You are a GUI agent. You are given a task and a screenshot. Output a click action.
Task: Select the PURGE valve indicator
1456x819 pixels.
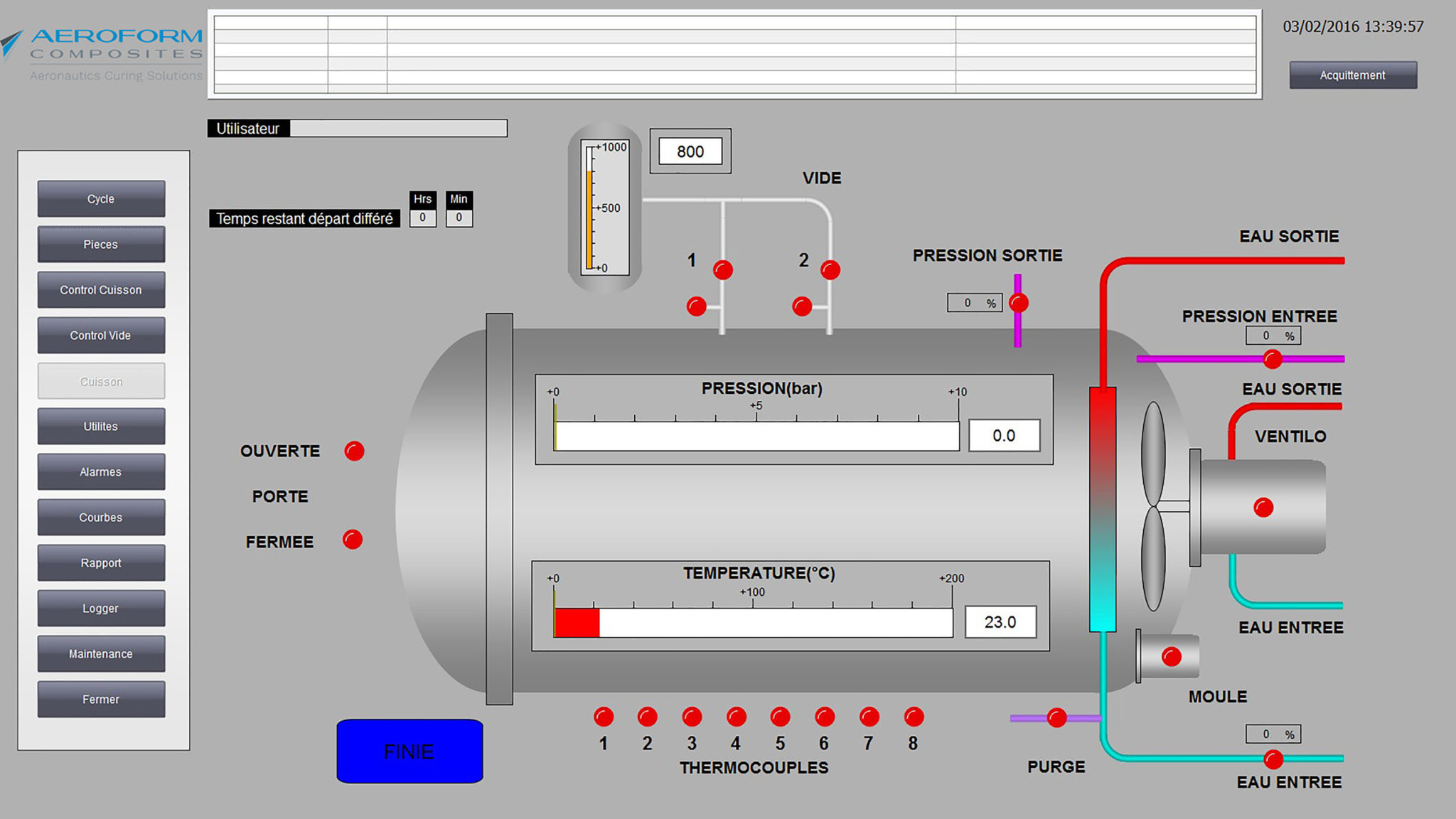(x=1056, y=718)
